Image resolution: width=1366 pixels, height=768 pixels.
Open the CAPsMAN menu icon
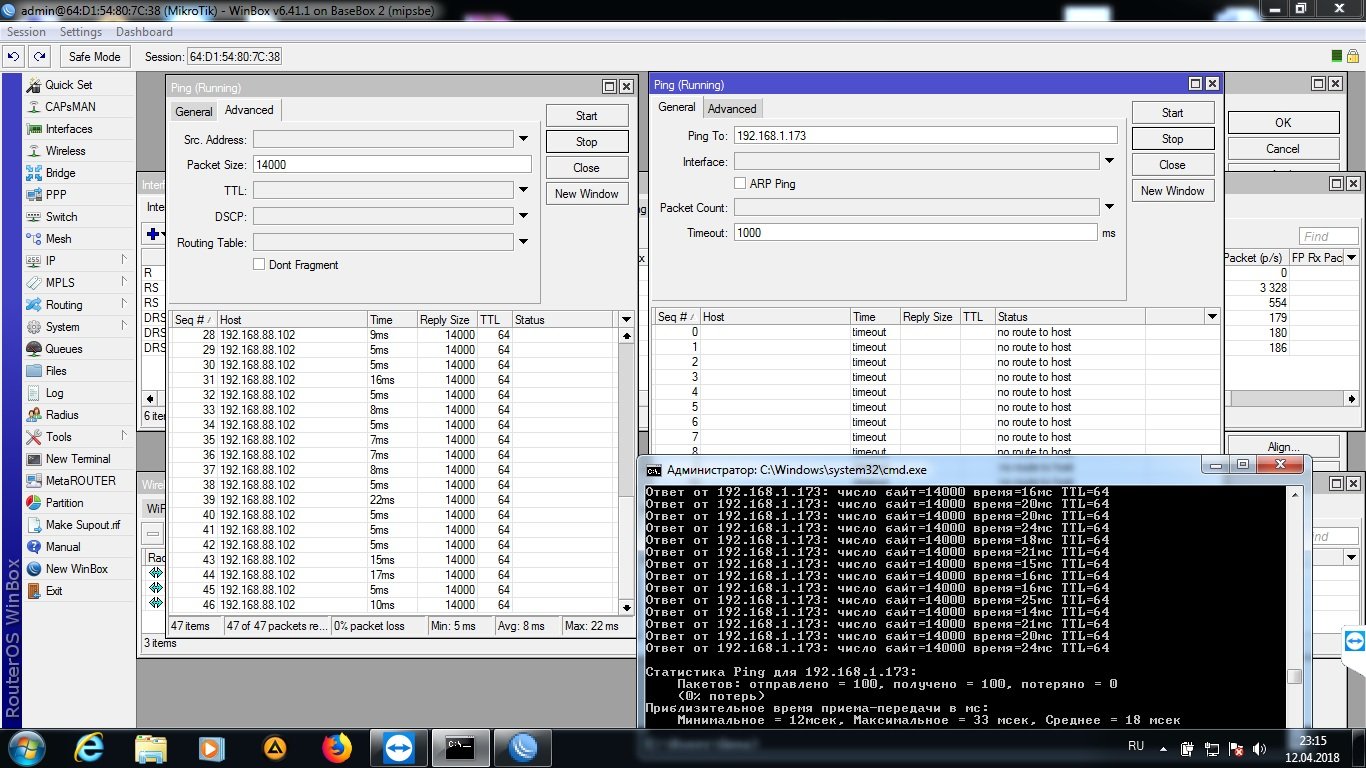(x=34, y=107)
